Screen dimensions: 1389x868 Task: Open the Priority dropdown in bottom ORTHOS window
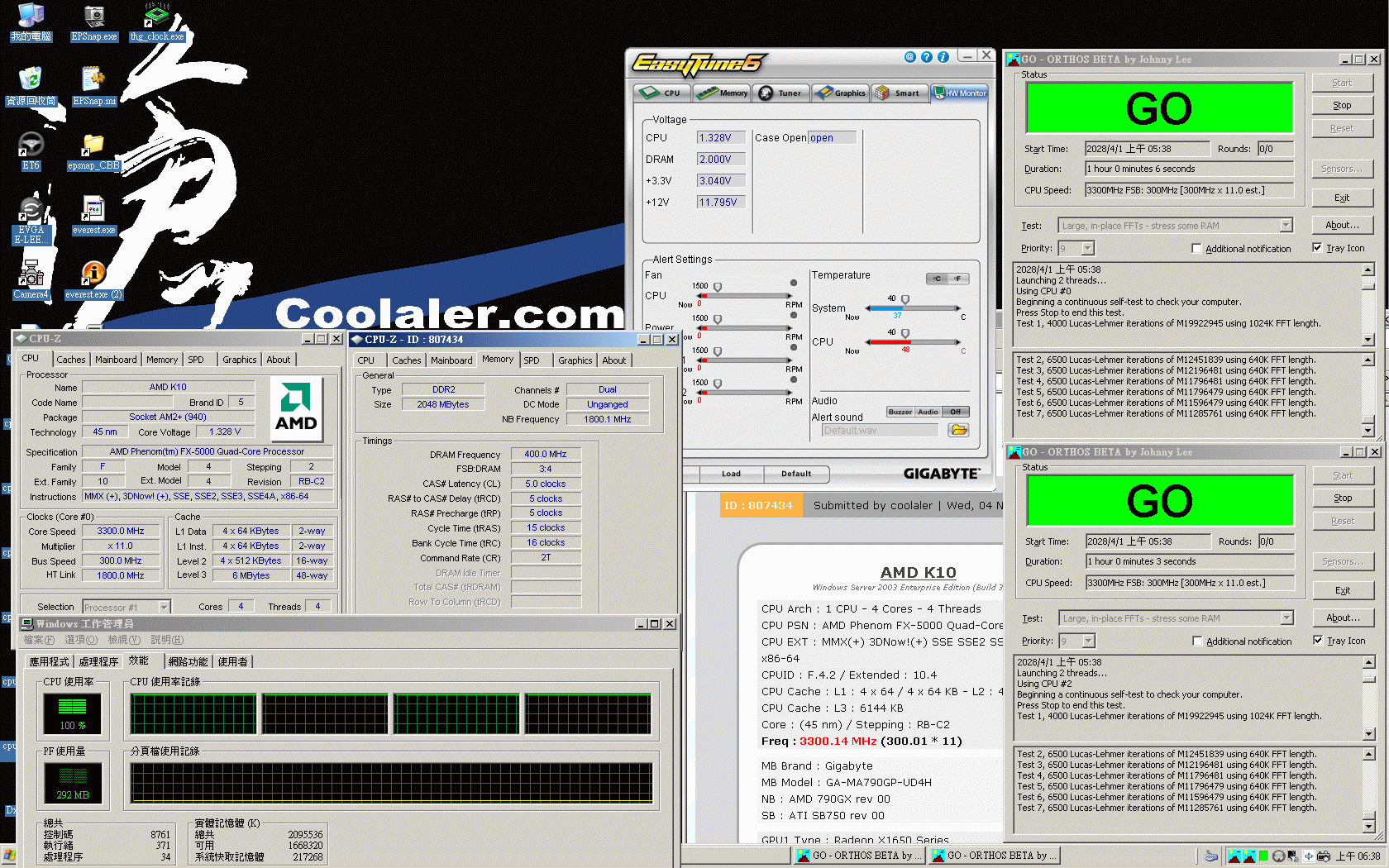(x=1088, y=641)
